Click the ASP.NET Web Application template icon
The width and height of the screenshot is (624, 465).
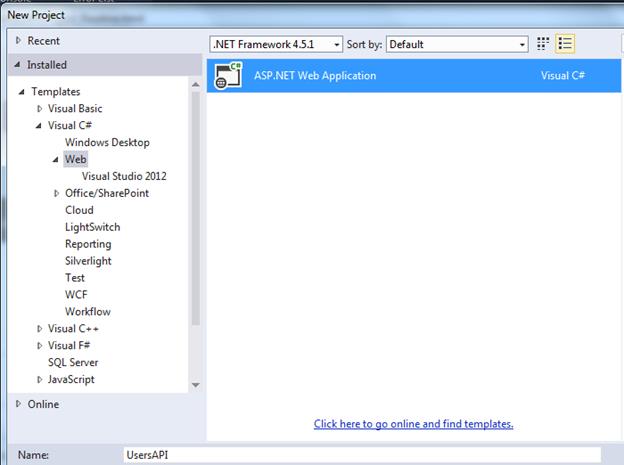click(x=228, y=76)
